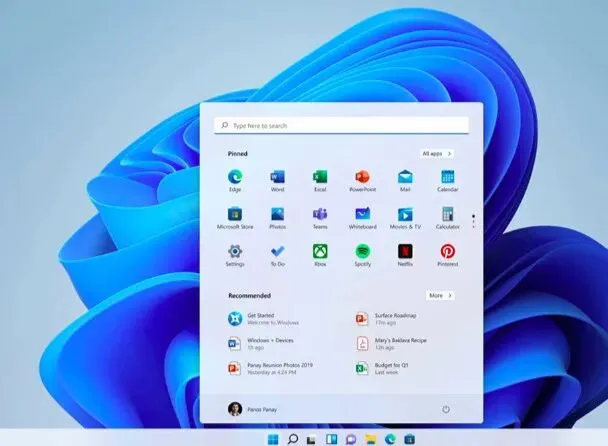Image resolution: width=608 pixels, height=446 pixels.
Task: Expand All apps list
Action: tap(437, 154)
